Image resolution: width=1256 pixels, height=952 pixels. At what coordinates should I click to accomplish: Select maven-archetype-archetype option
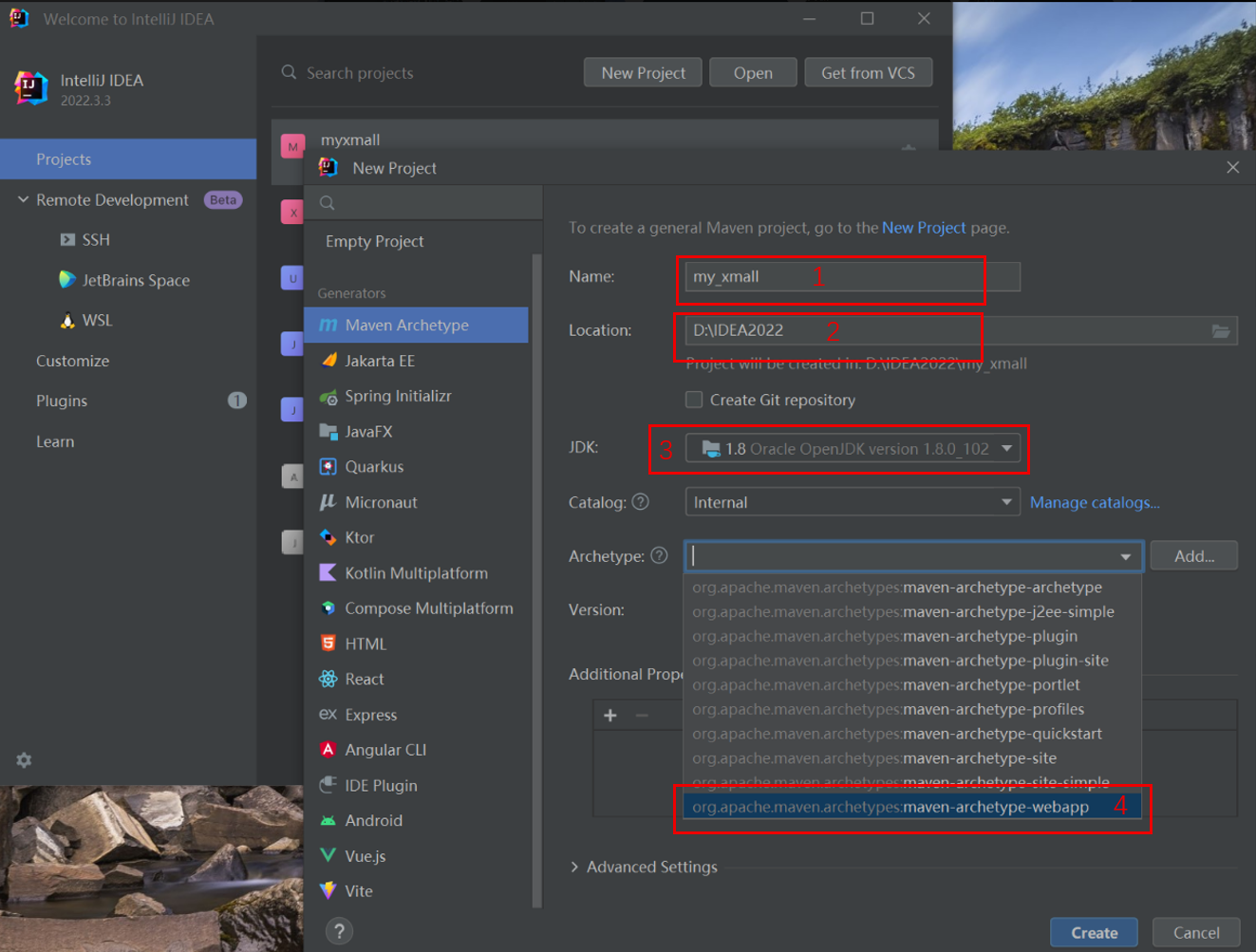[x=911, y=588]
